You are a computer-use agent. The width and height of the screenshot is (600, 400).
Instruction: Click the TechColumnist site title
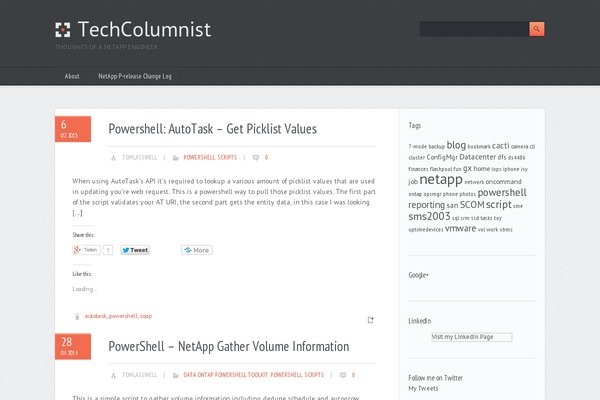coord(144,29)
